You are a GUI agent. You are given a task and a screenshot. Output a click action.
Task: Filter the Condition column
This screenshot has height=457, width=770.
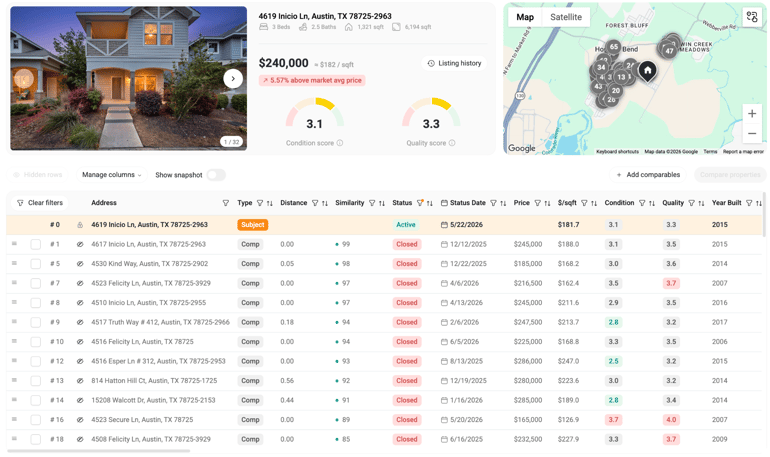point(642,203)
